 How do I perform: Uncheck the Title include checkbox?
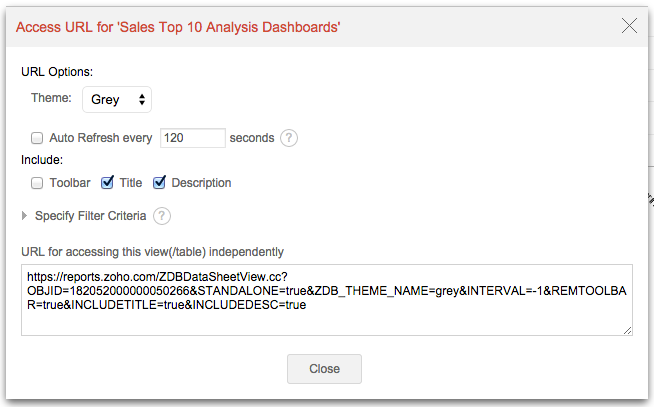tap(108, 183)
